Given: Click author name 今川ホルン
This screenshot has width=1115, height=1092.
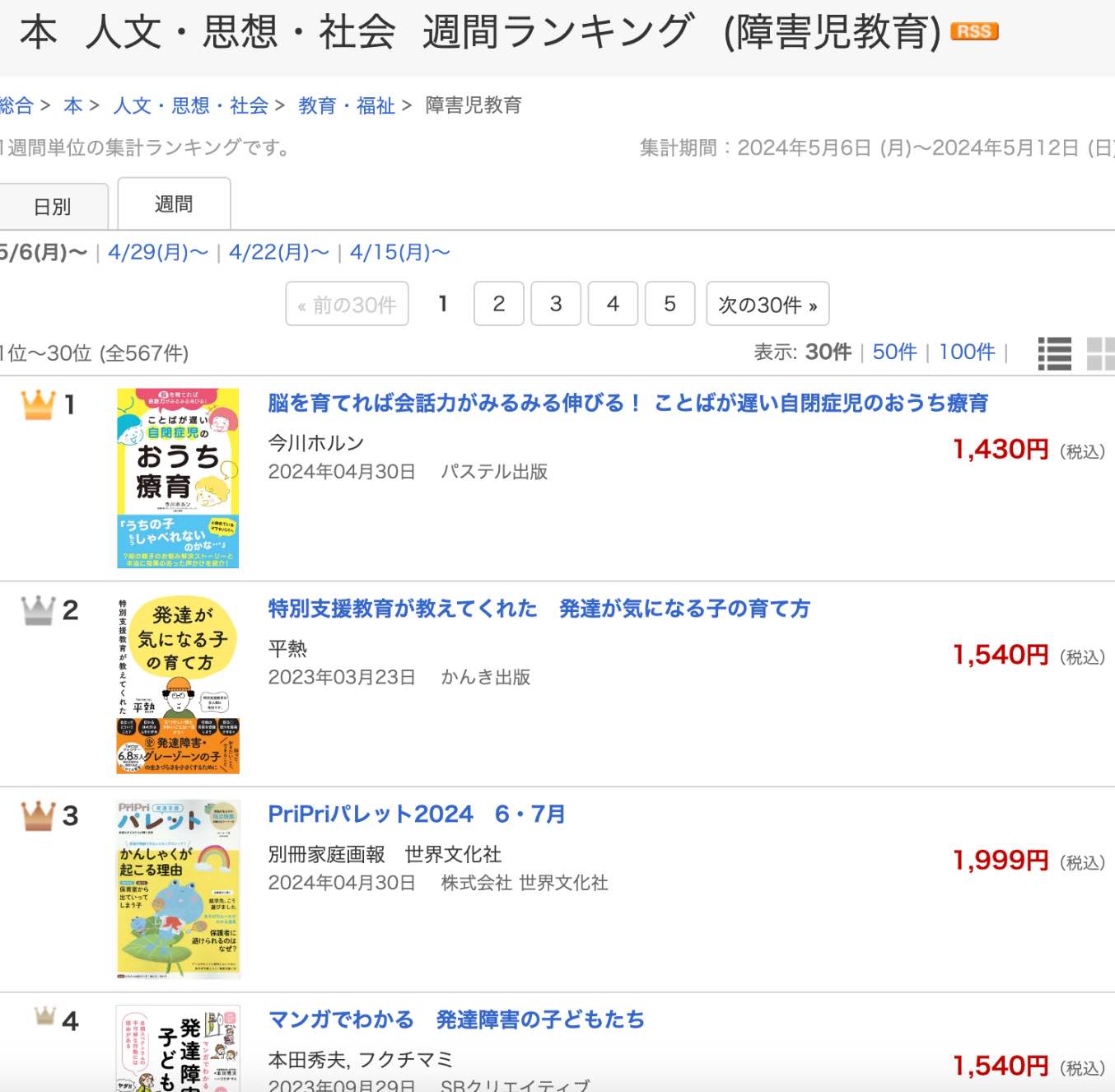Looking at the screenshot, I should (316, 443).
